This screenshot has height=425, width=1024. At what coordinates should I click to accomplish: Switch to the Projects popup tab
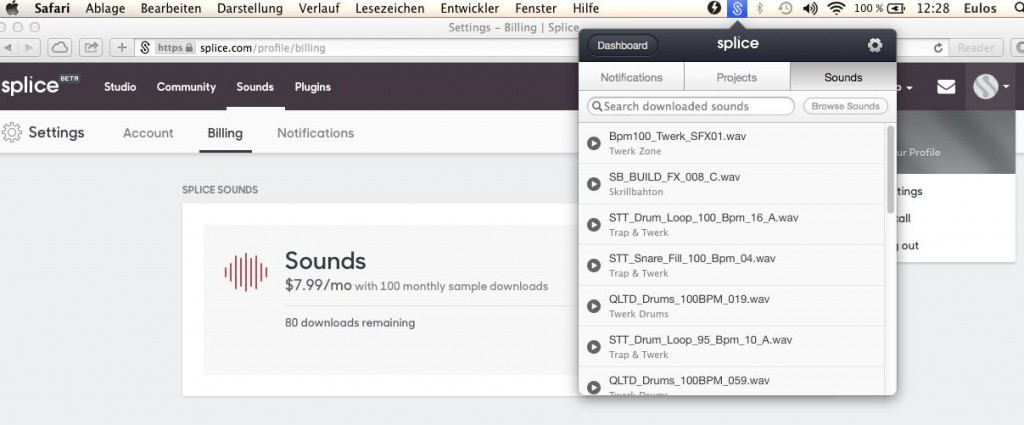737,77
